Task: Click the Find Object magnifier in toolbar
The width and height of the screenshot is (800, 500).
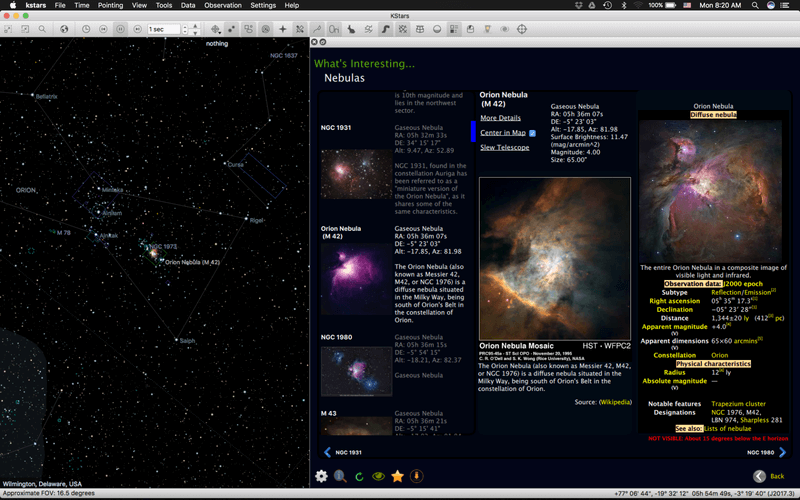Action: [x=42, y=29]
